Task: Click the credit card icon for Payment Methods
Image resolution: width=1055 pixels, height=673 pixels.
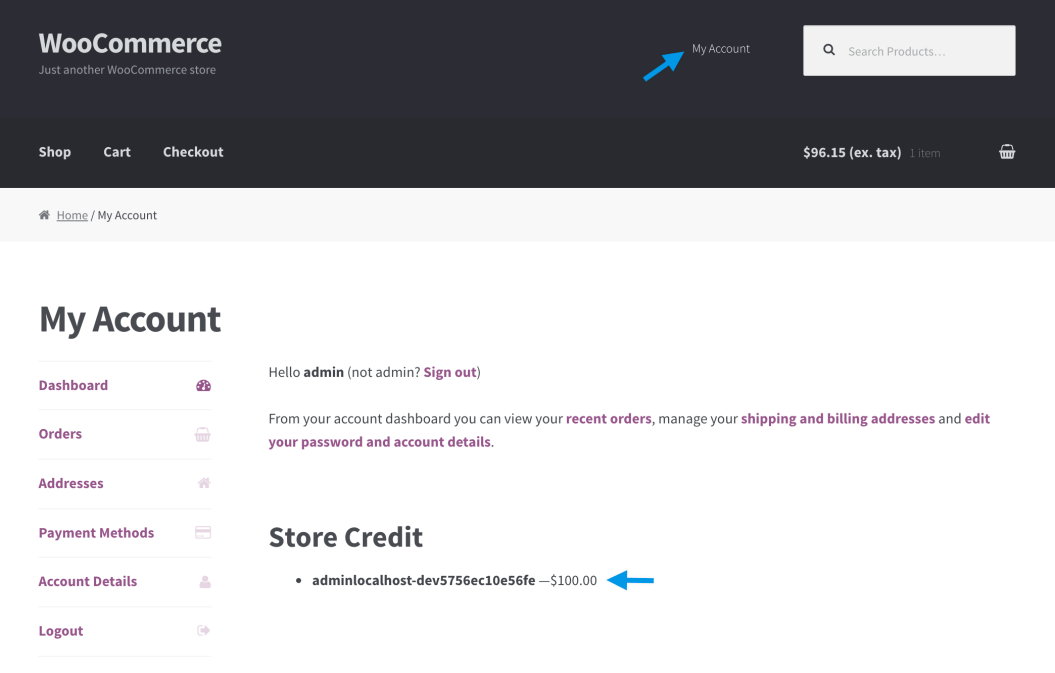Action: (x=203, y=533)
